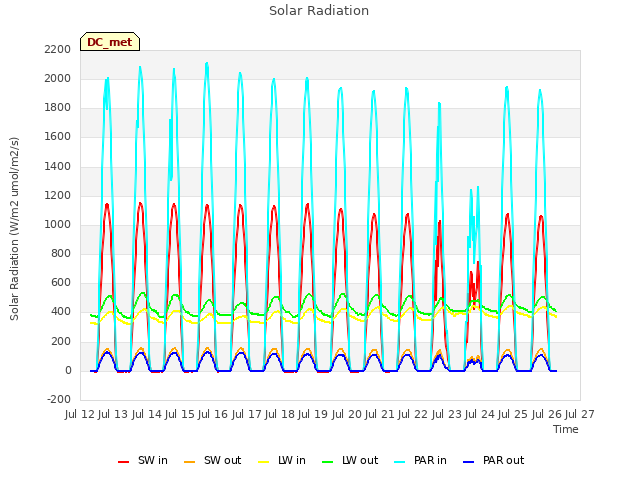The width and height of the screenshot is (640, 480).
Task: Click the DC_met annotation label
Action: [x=110, y=42]
